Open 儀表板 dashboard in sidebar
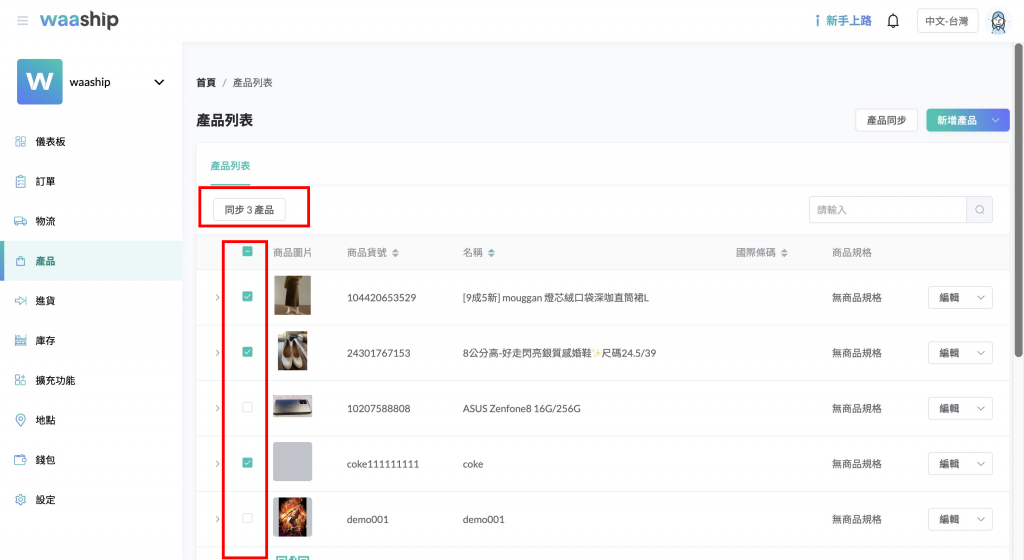 (x=50, y=142)
